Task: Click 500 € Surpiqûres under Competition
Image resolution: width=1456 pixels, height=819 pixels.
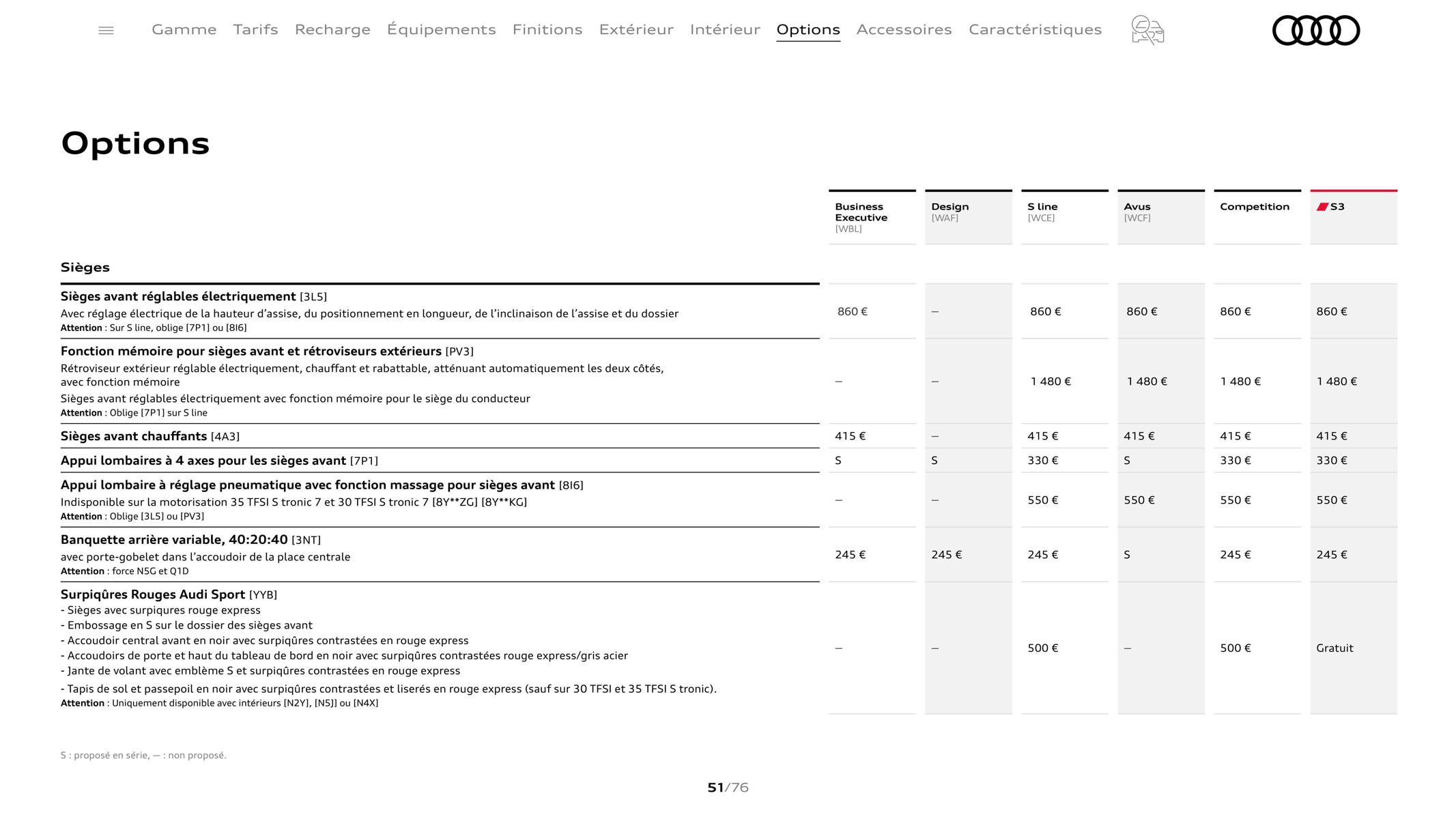Action: 1236,648
